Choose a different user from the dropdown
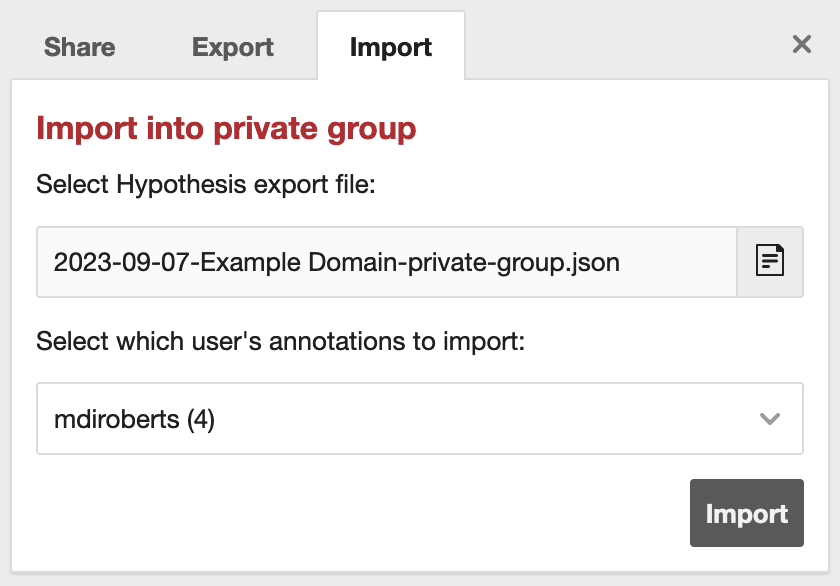The width and height of the screenshot is (840, 586). [420, 418]
